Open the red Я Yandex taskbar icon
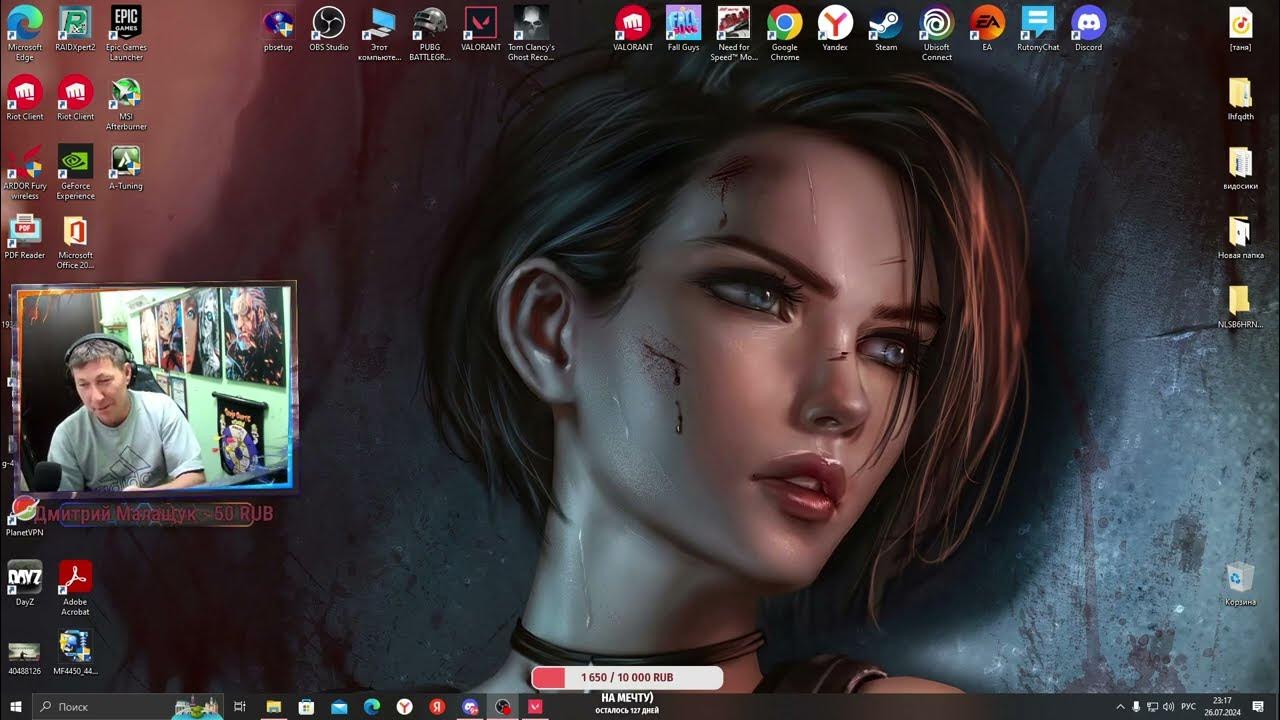The width and height of the screenshot is (1280, 720). (x=437, y=707)
